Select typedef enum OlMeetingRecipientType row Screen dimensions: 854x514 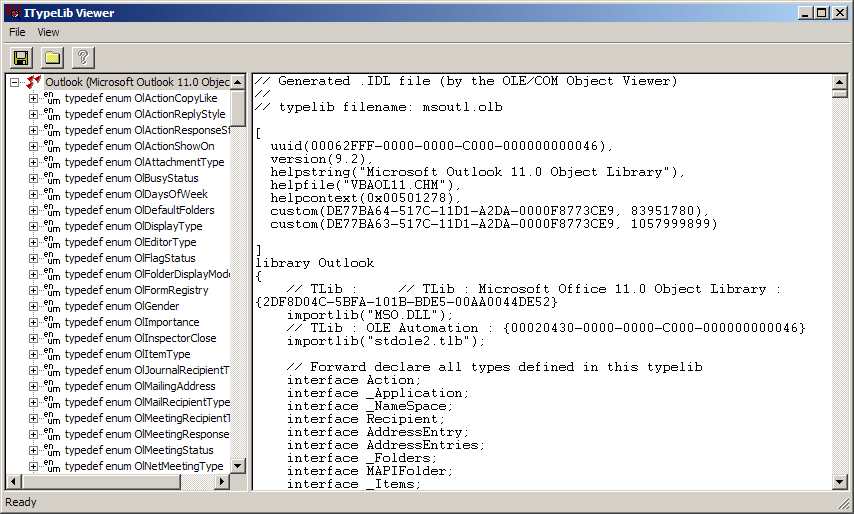pos(147,418)
